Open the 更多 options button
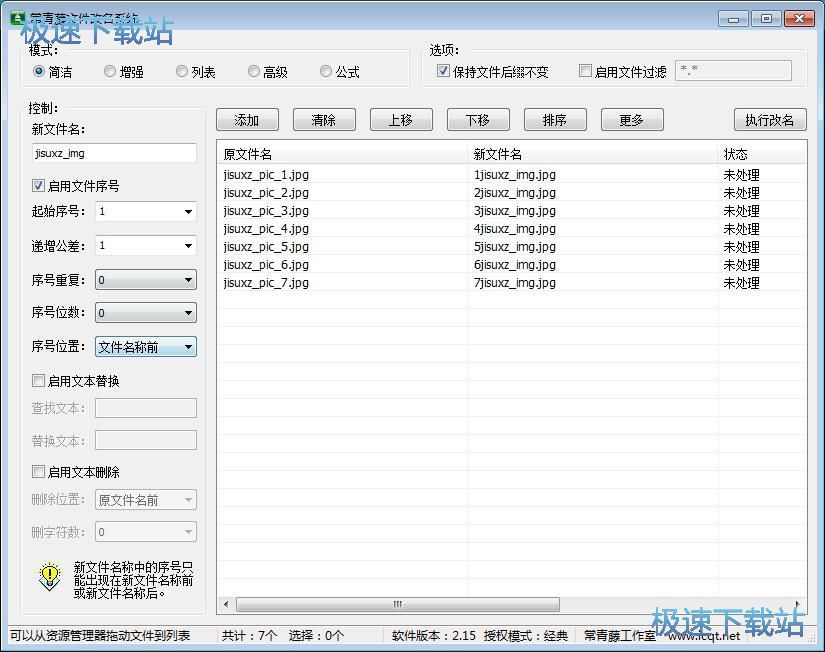This screenshot has width=825, height=652. (631, 119)
